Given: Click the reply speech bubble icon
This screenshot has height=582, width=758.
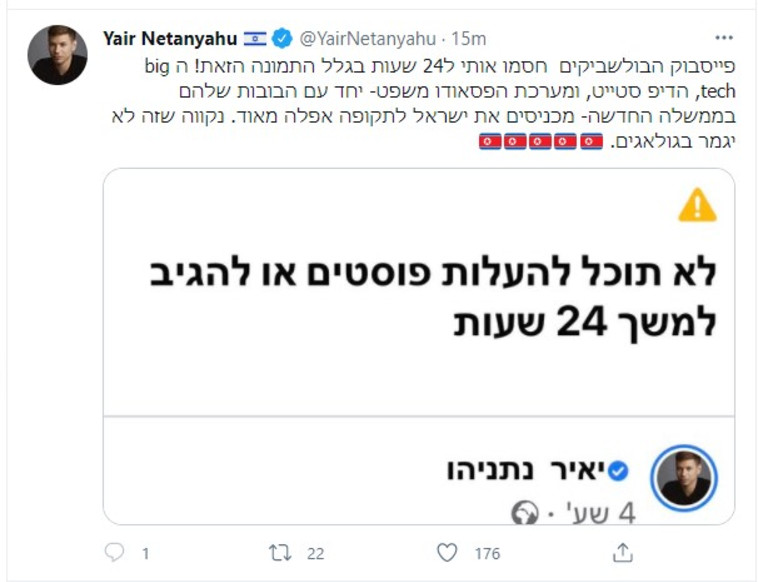Looking at the screenshot, I should point(114,552).
